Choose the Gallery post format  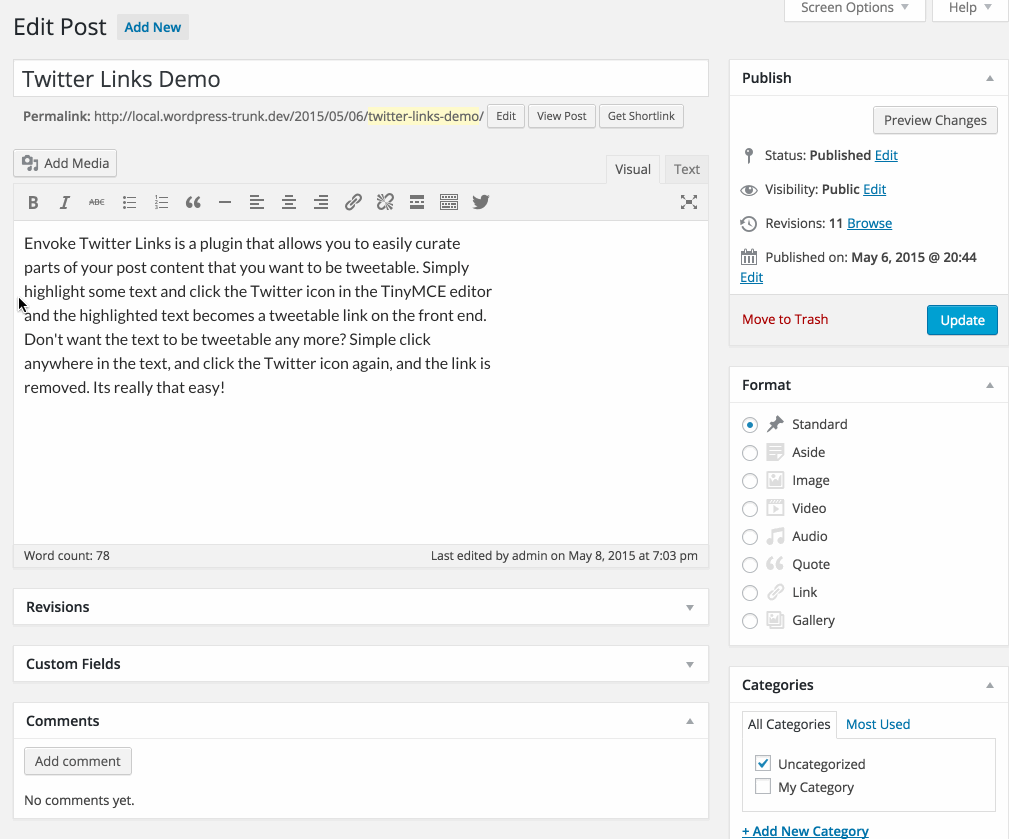(750, 621)
